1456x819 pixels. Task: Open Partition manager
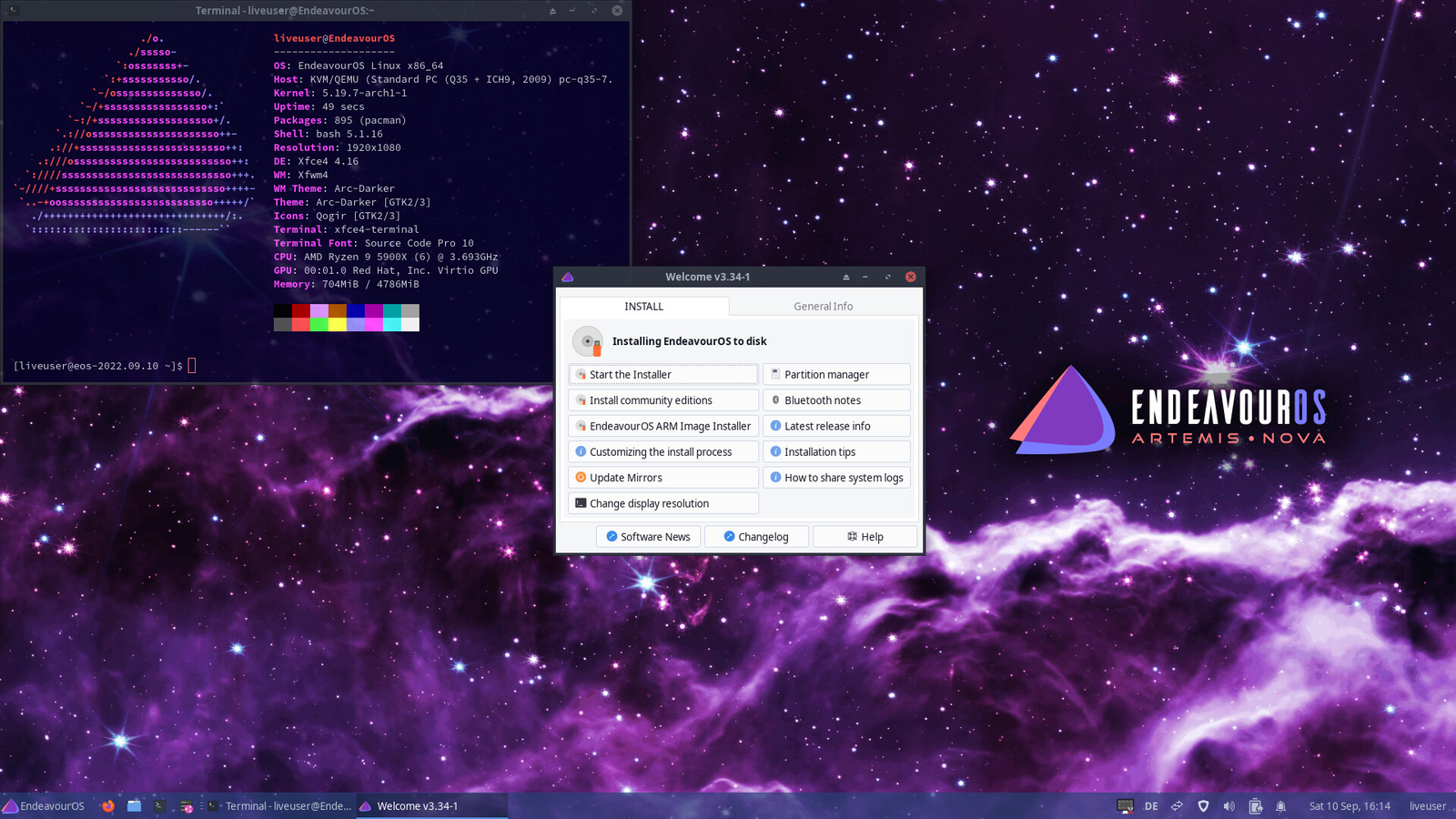coord(836,375)
